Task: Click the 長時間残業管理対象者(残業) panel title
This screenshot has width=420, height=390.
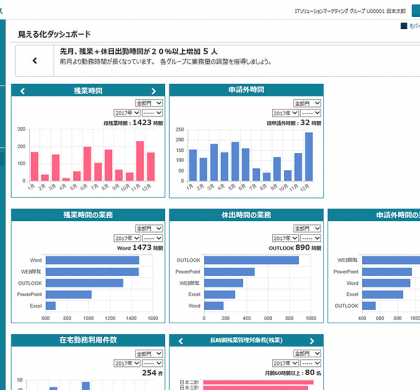Action: click(x=246, y=340)
